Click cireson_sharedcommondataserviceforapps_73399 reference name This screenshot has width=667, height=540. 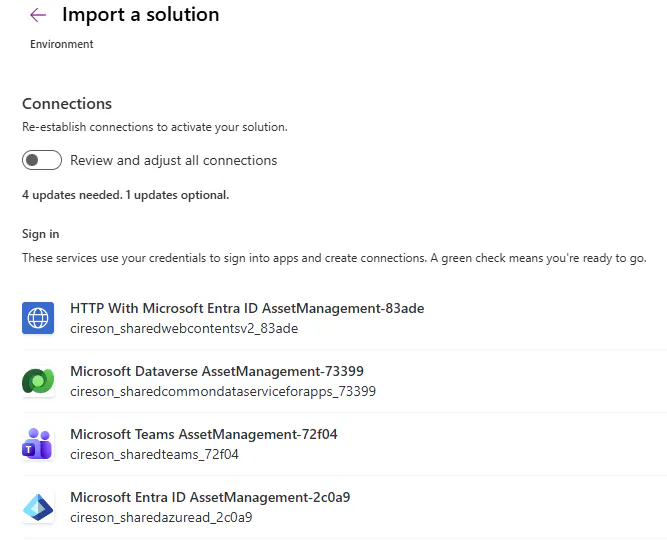(x=223, y=391)
